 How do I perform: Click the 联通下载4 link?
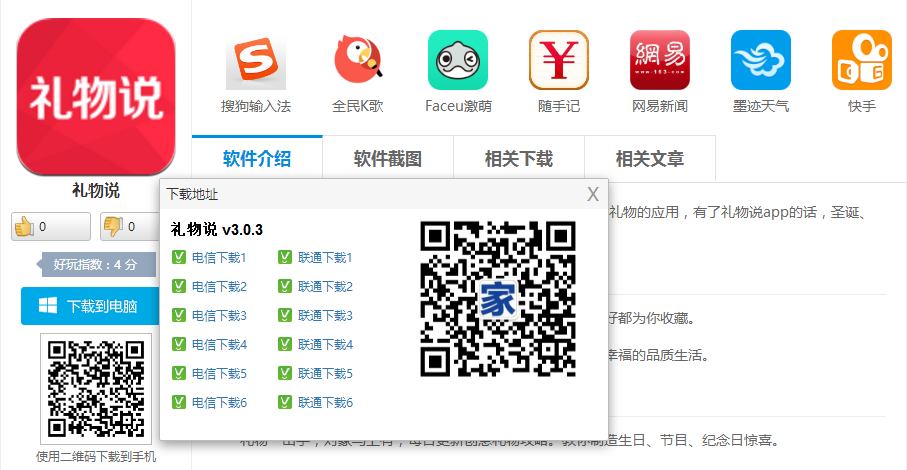click(x=325, y=345)
